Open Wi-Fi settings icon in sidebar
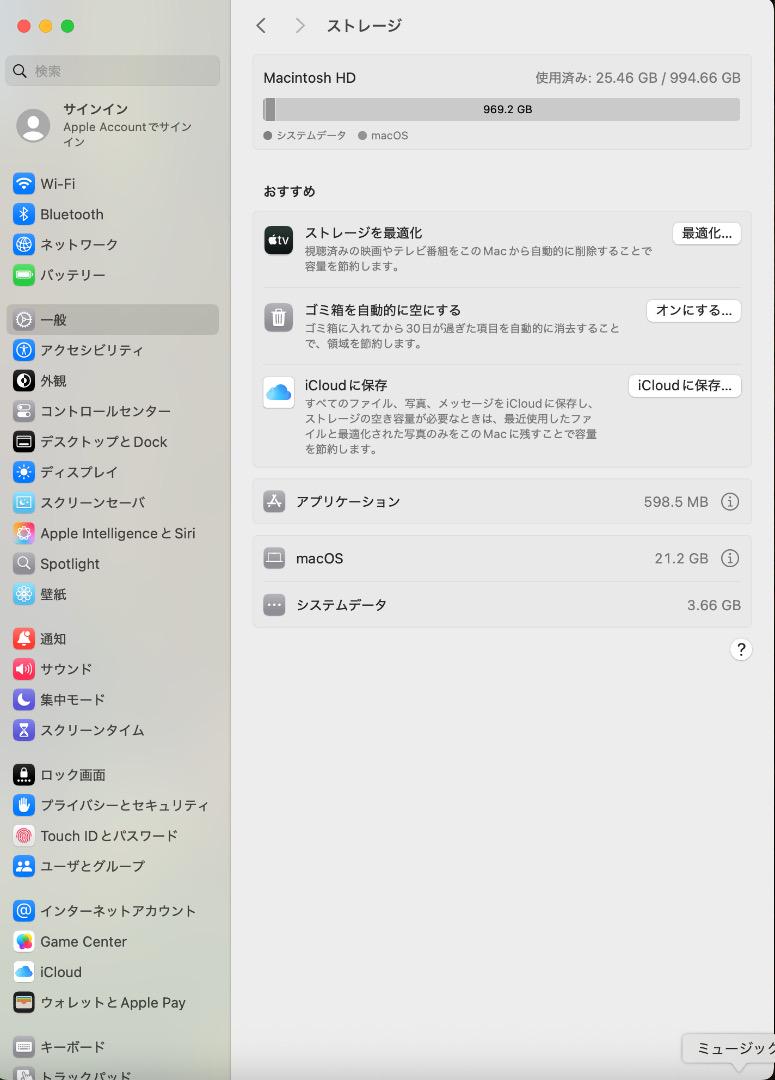Image resolution: width=775 pixels, height=1080 pixels. (23, 184)
